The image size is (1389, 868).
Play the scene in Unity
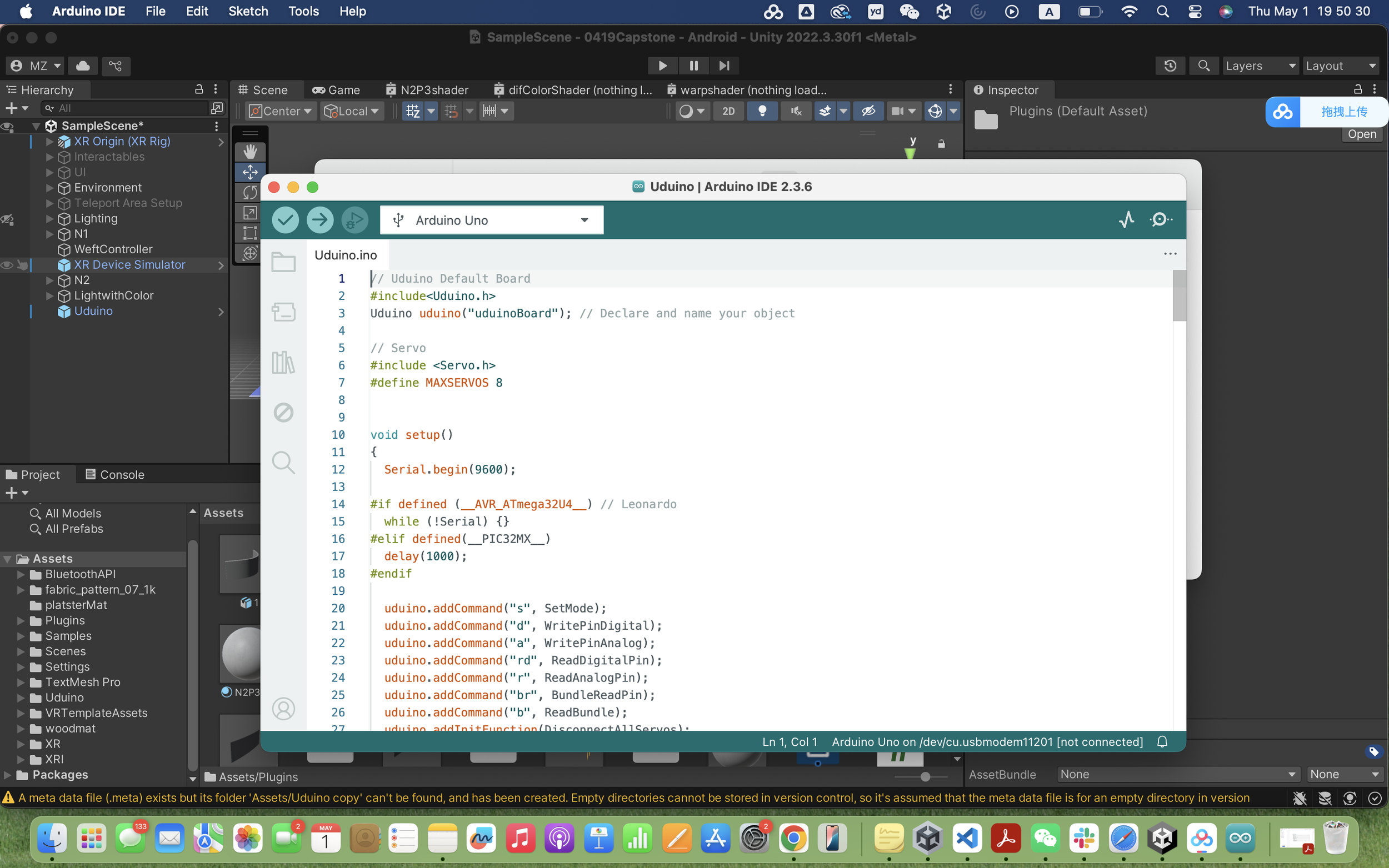click(662, 66)
